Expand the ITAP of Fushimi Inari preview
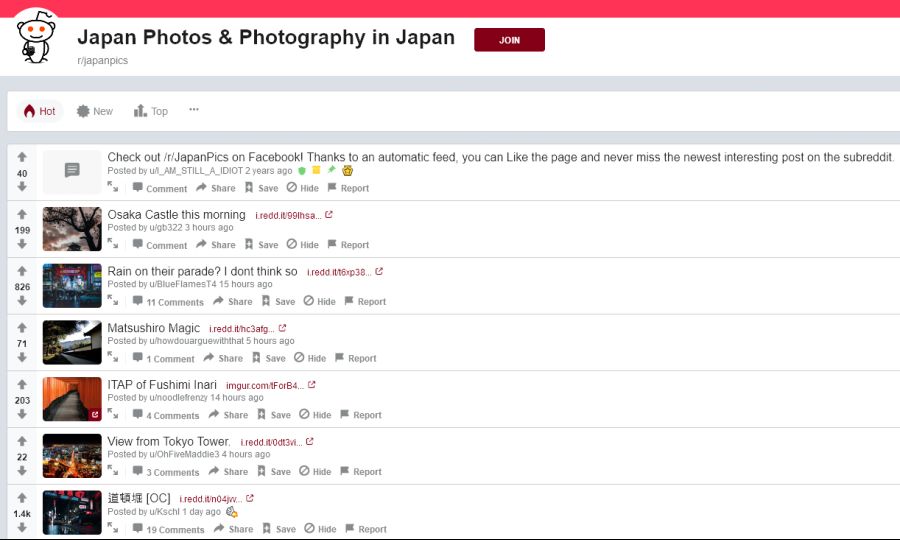The width and height of the screenshot is (900, 540). click(x=113, y=414)
